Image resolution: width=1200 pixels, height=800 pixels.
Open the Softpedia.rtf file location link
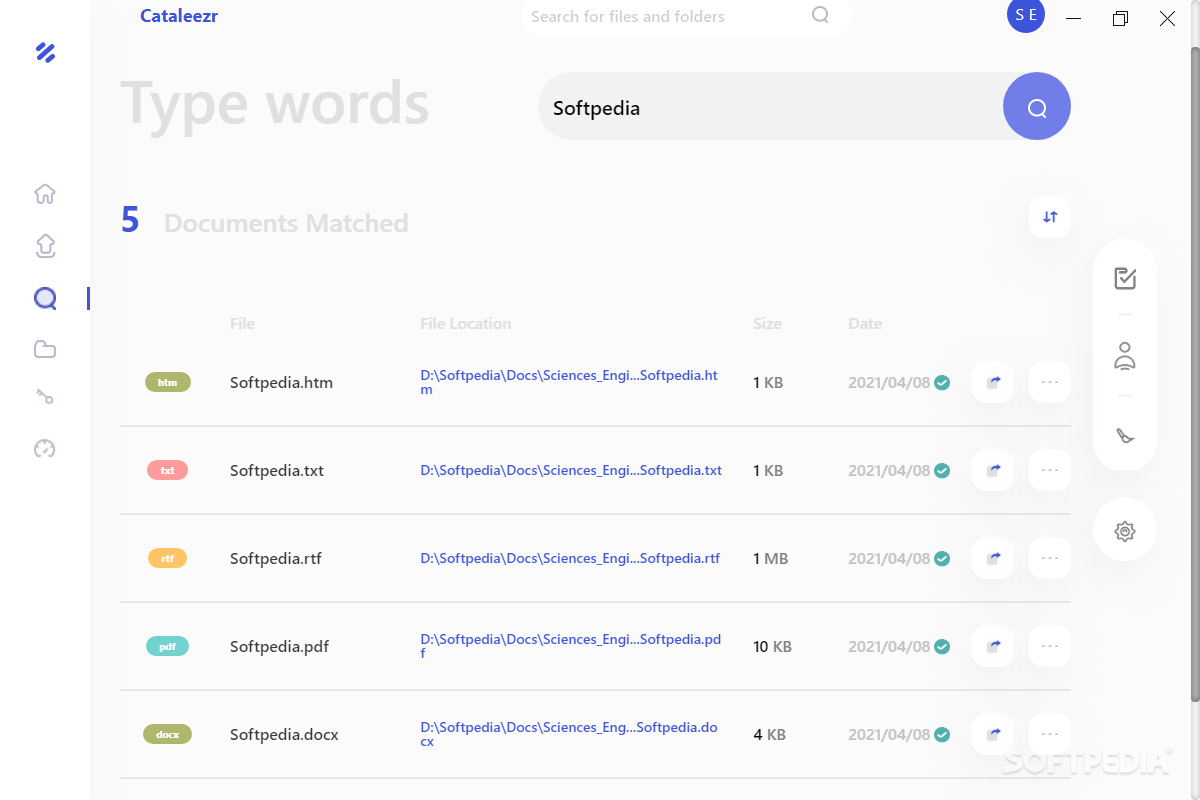pyautogui.click(x=570, y=558)
